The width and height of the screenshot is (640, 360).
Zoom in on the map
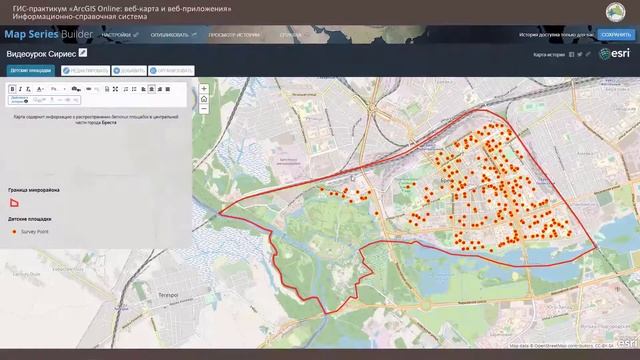point(204,89)
